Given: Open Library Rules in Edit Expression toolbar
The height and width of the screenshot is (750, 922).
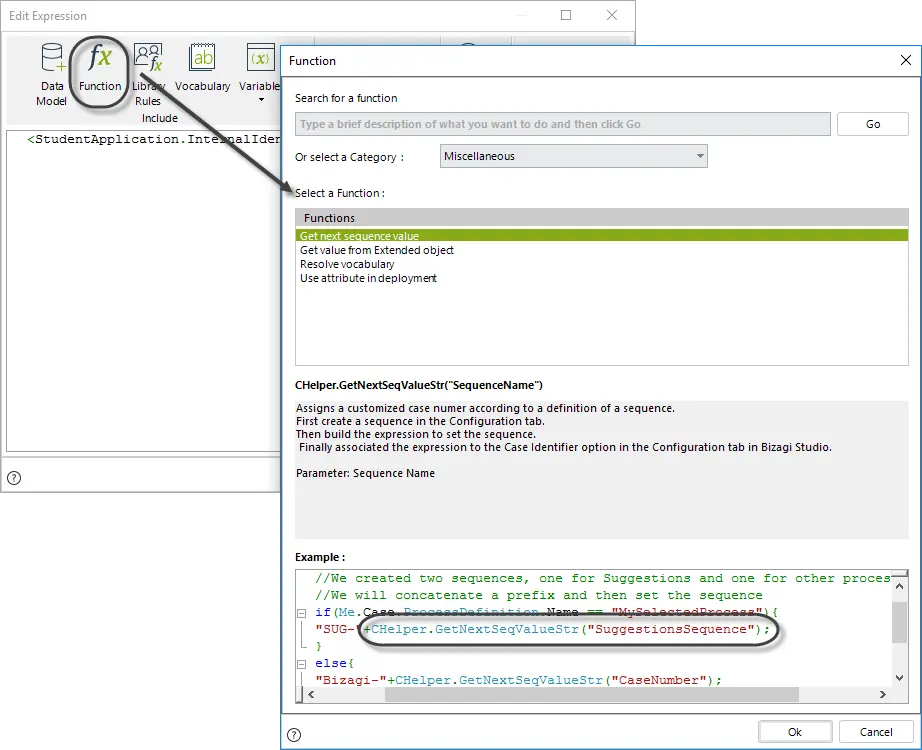Looking at the screenshot, I should 148,75.
